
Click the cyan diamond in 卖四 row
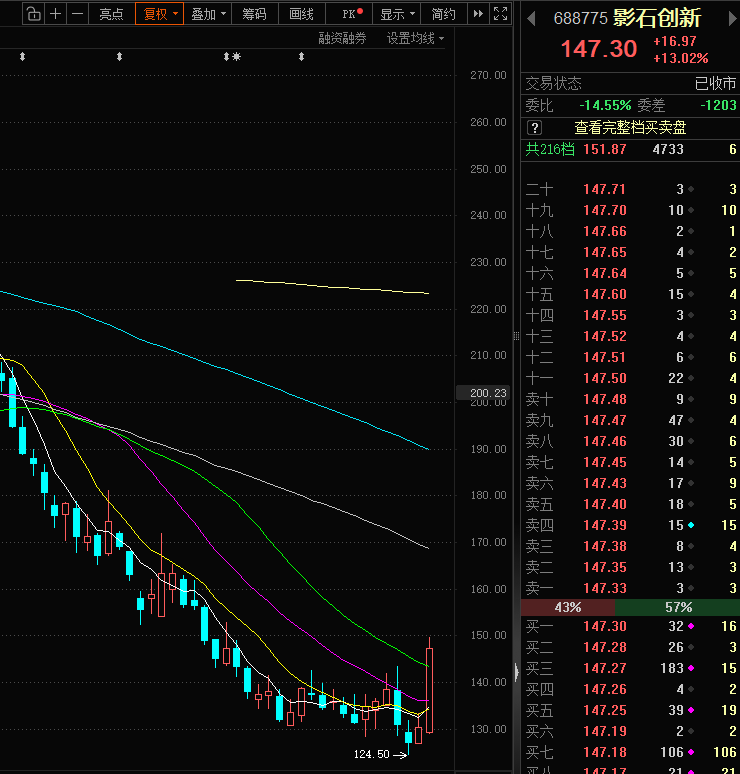tap(691, 525)
